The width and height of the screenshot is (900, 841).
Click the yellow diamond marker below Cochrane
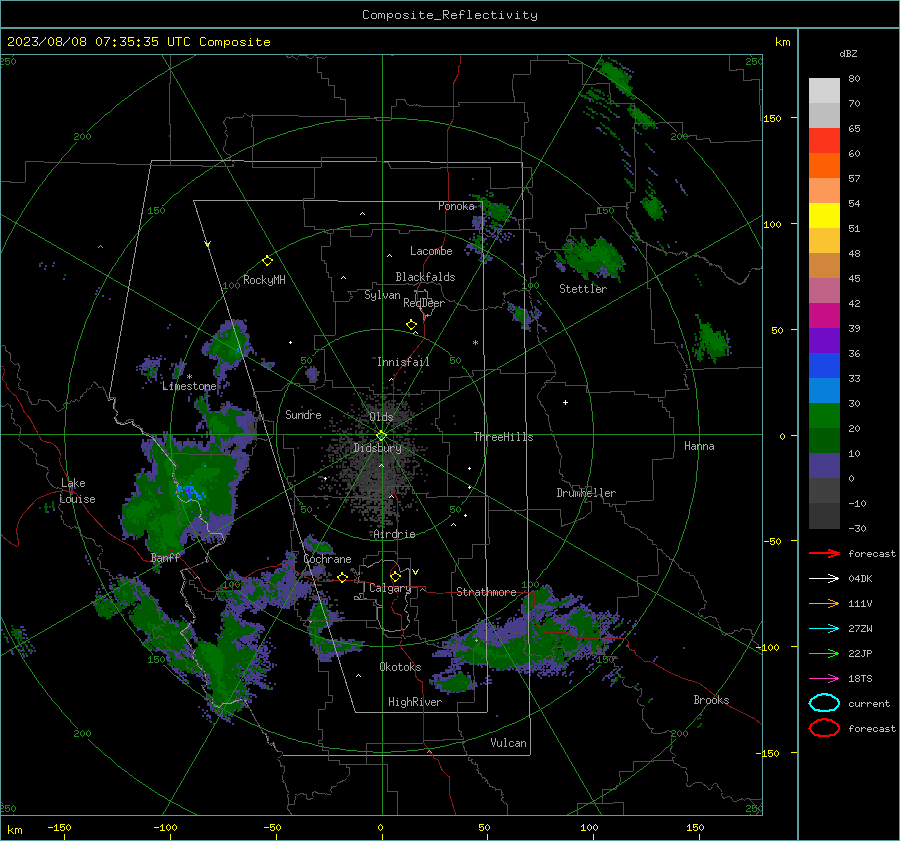[342, 578]
